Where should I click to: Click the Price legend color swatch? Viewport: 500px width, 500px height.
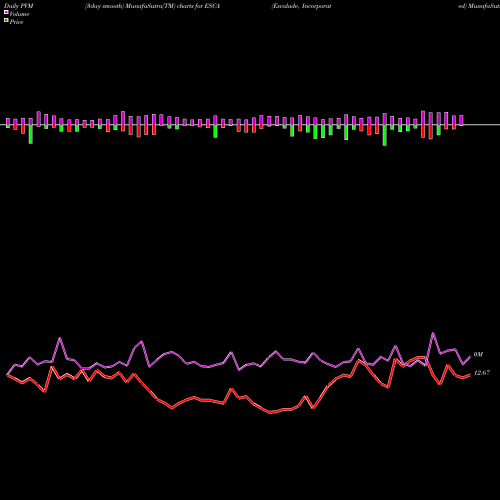tap(6, 21)
